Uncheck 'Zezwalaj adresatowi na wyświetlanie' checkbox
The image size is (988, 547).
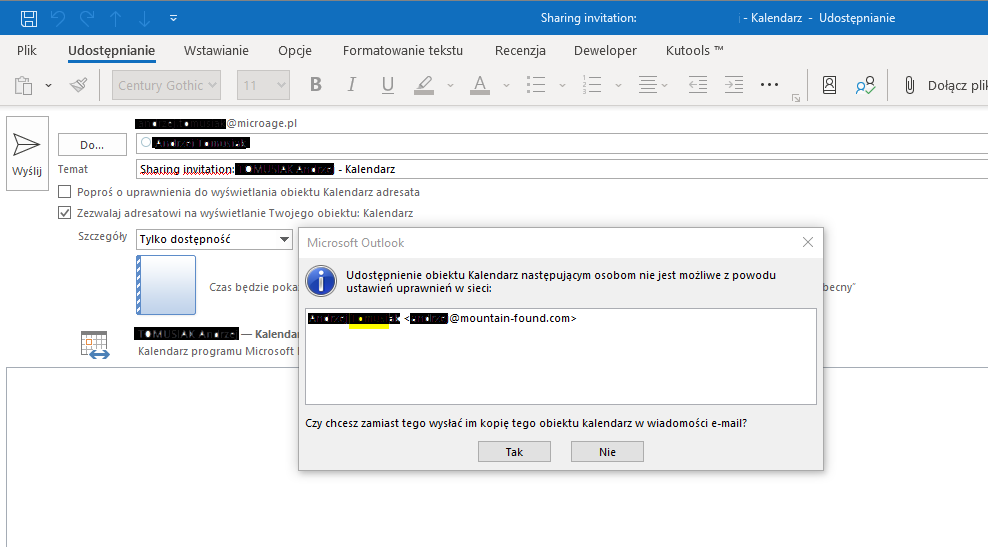64,213
